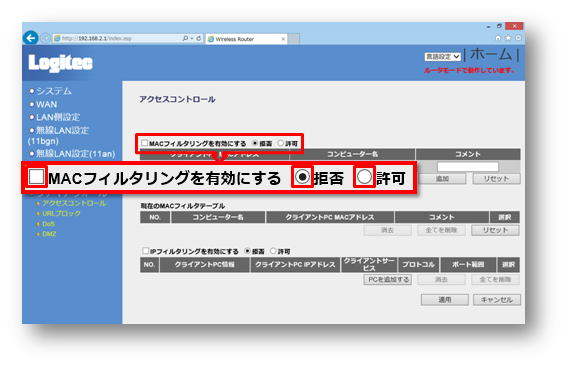Viewport: 567px width, 366px height.
Task: Go back with the browser back arrow
Action: tap(30, 38)
